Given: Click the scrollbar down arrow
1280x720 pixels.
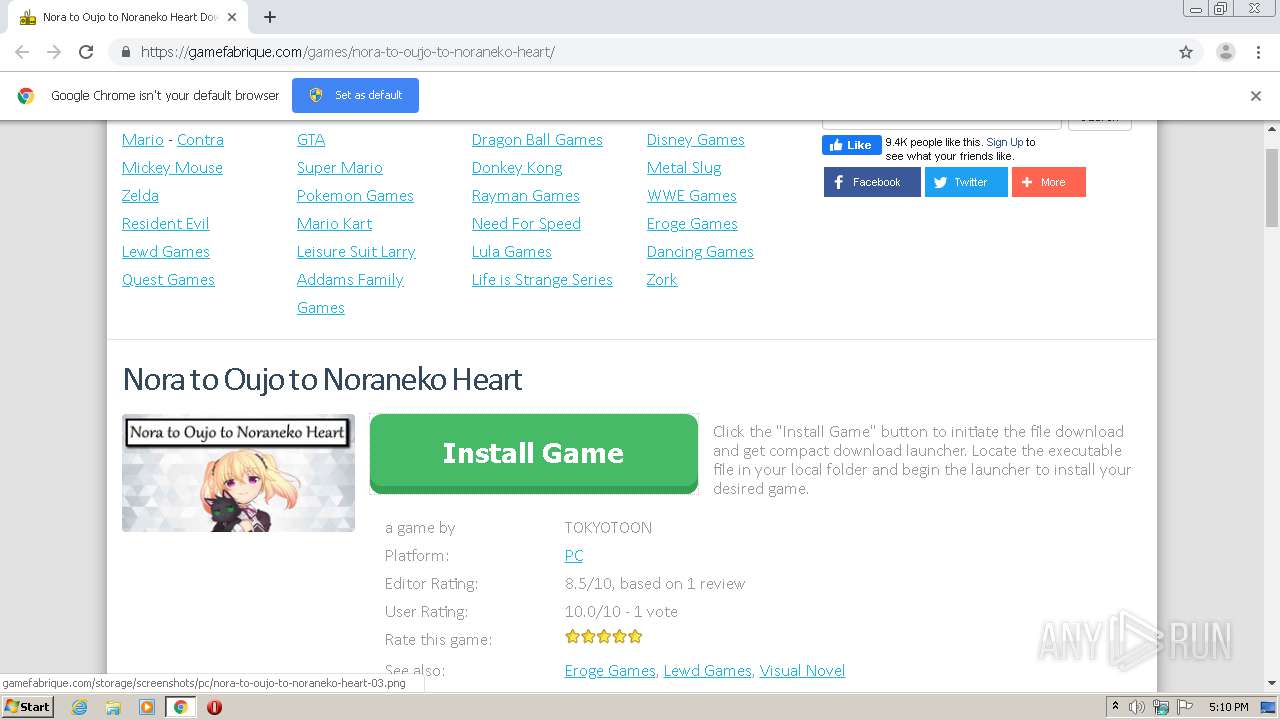Looking at the screenshot, I should [1272, 684].
